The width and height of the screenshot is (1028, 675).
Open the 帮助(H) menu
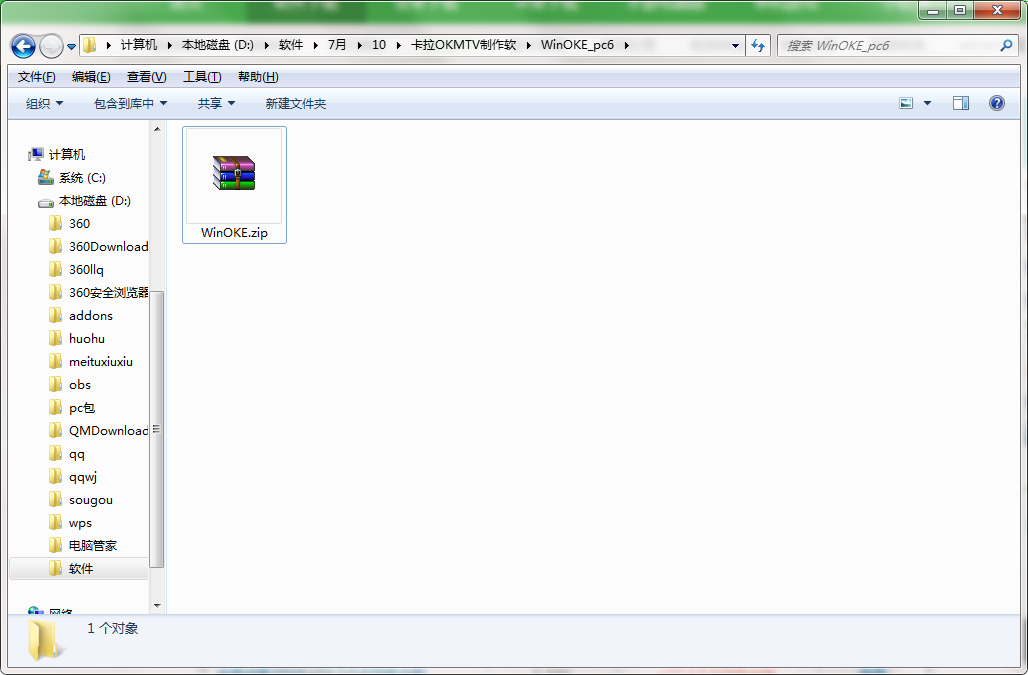[x=258, y=77]
